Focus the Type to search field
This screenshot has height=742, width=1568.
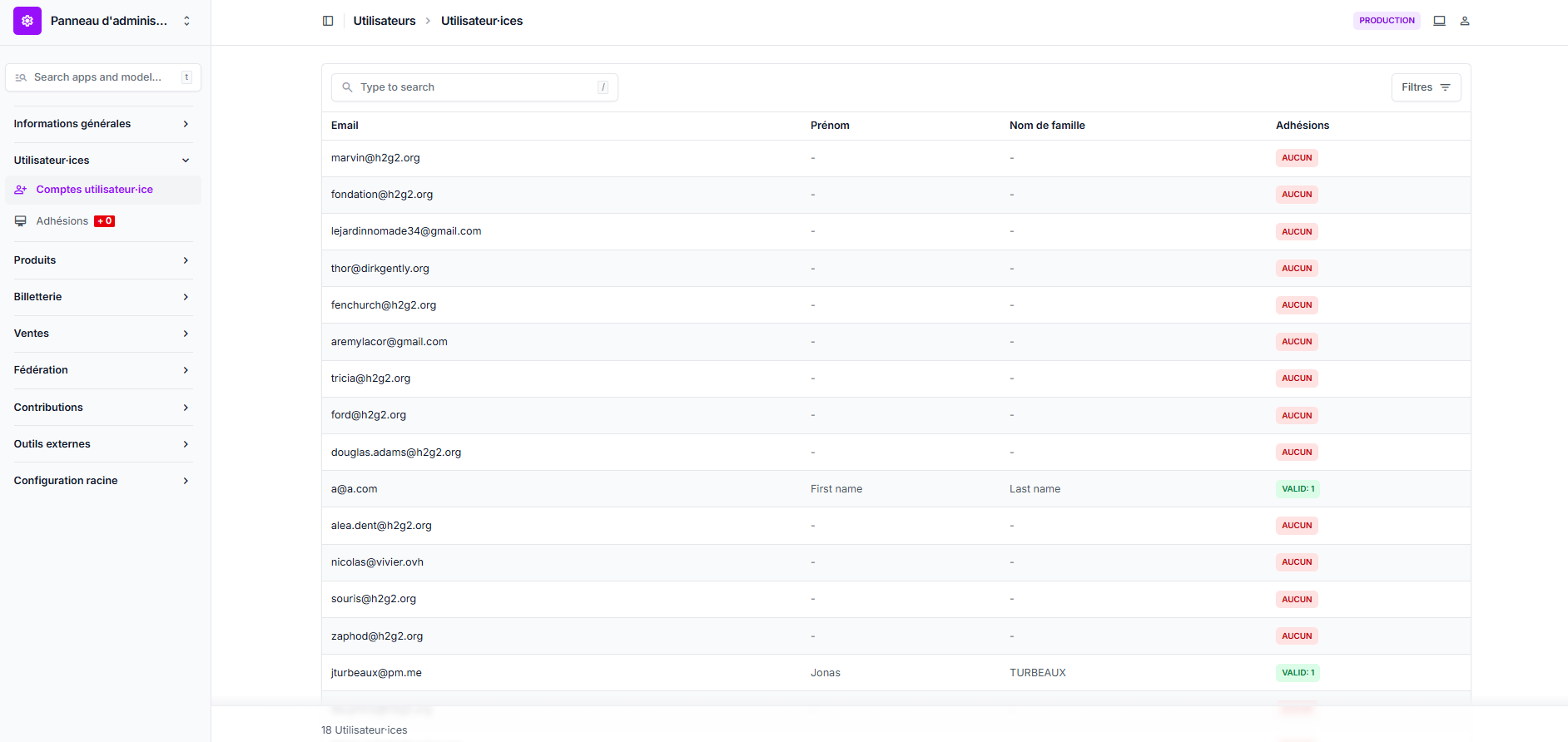click(474, 87)
